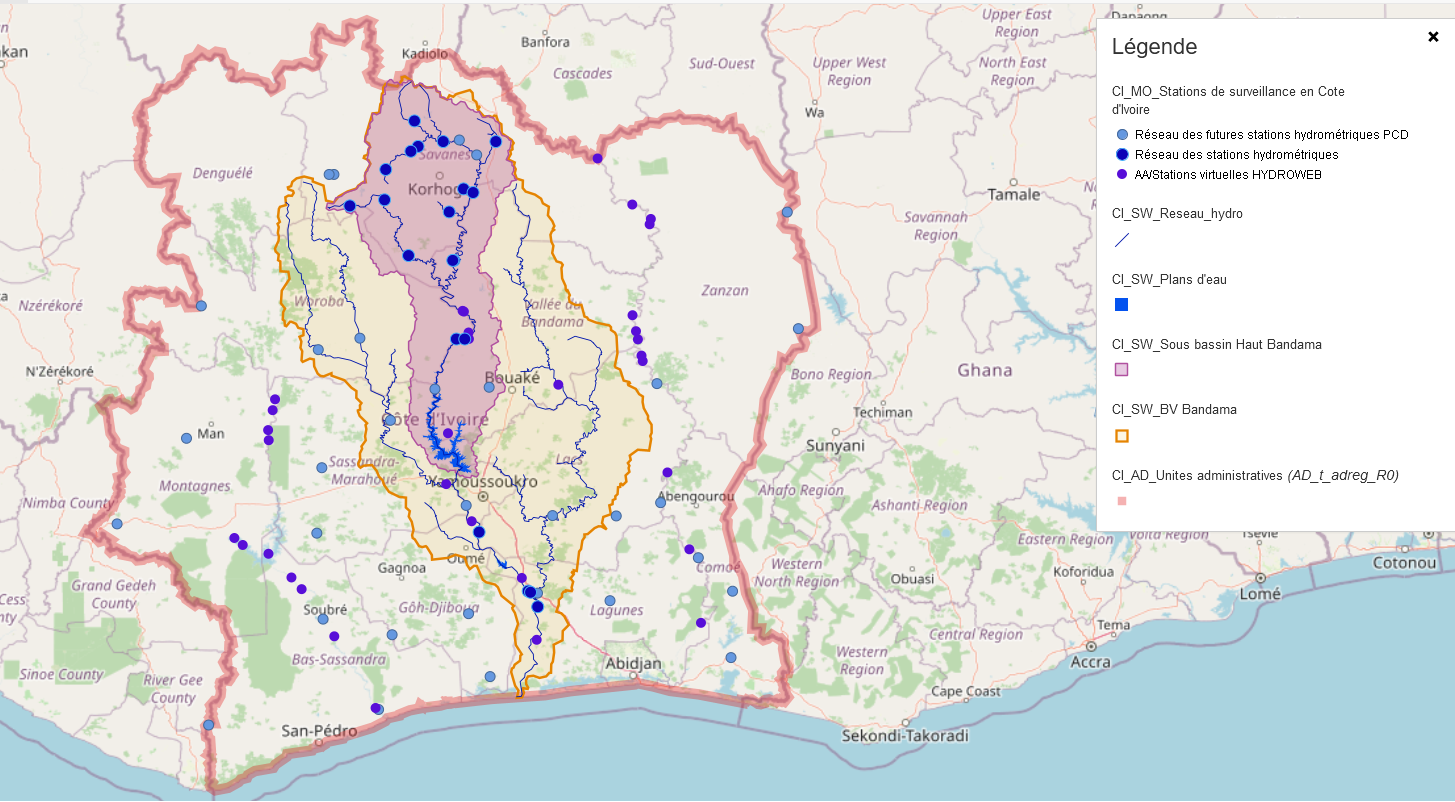Click the Abidjan city label on the map
This screenshot has height=802, width=1455.
(634, 663)
